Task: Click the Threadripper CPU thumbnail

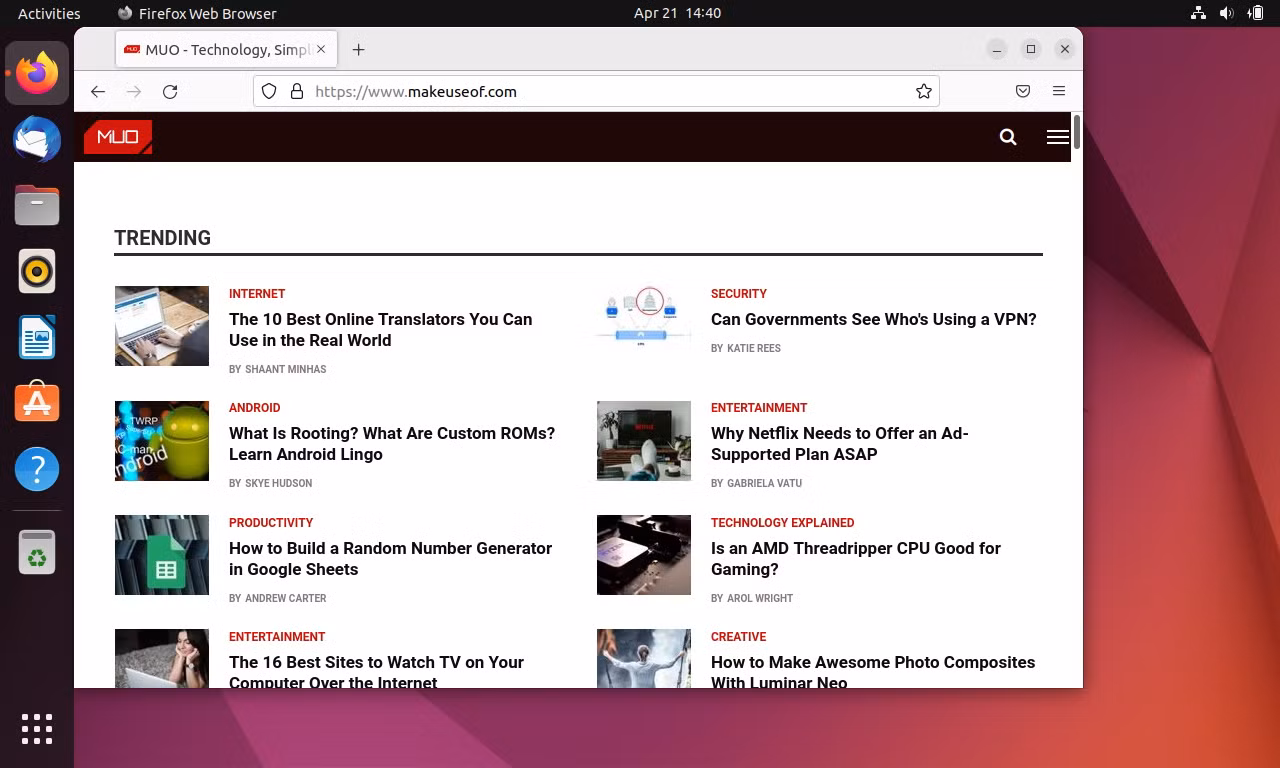Action: coord(644,555)
